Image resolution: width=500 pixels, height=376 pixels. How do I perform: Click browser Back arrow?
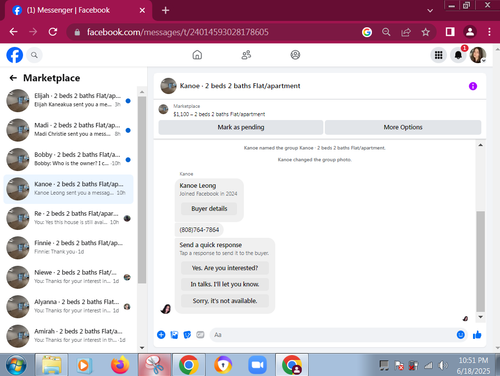13,32
